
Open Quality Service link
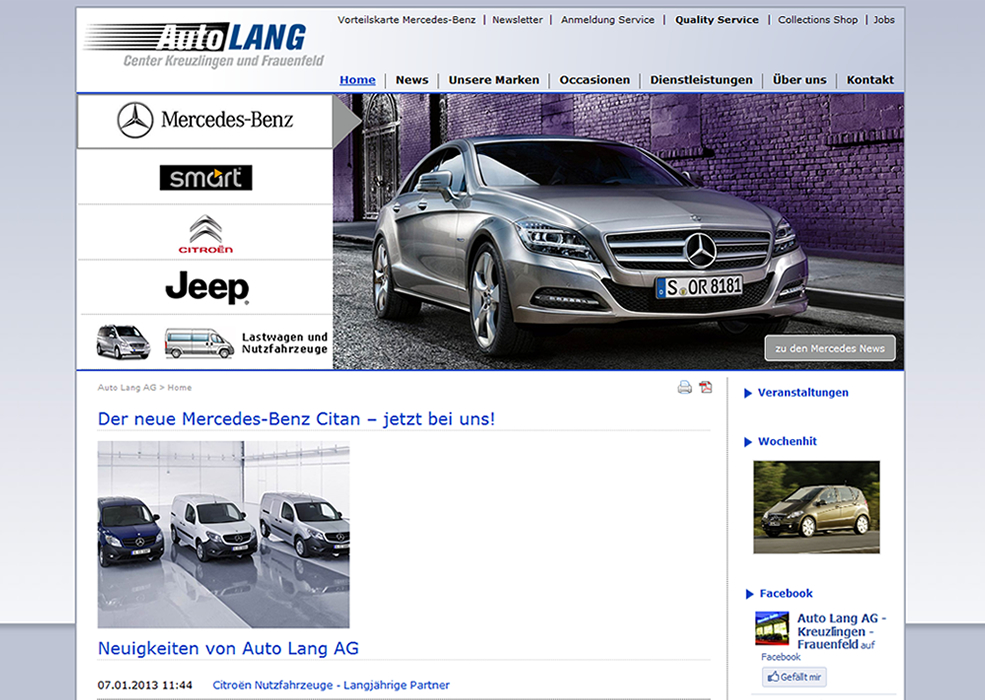pyautogui.click(x=717, y=19)
